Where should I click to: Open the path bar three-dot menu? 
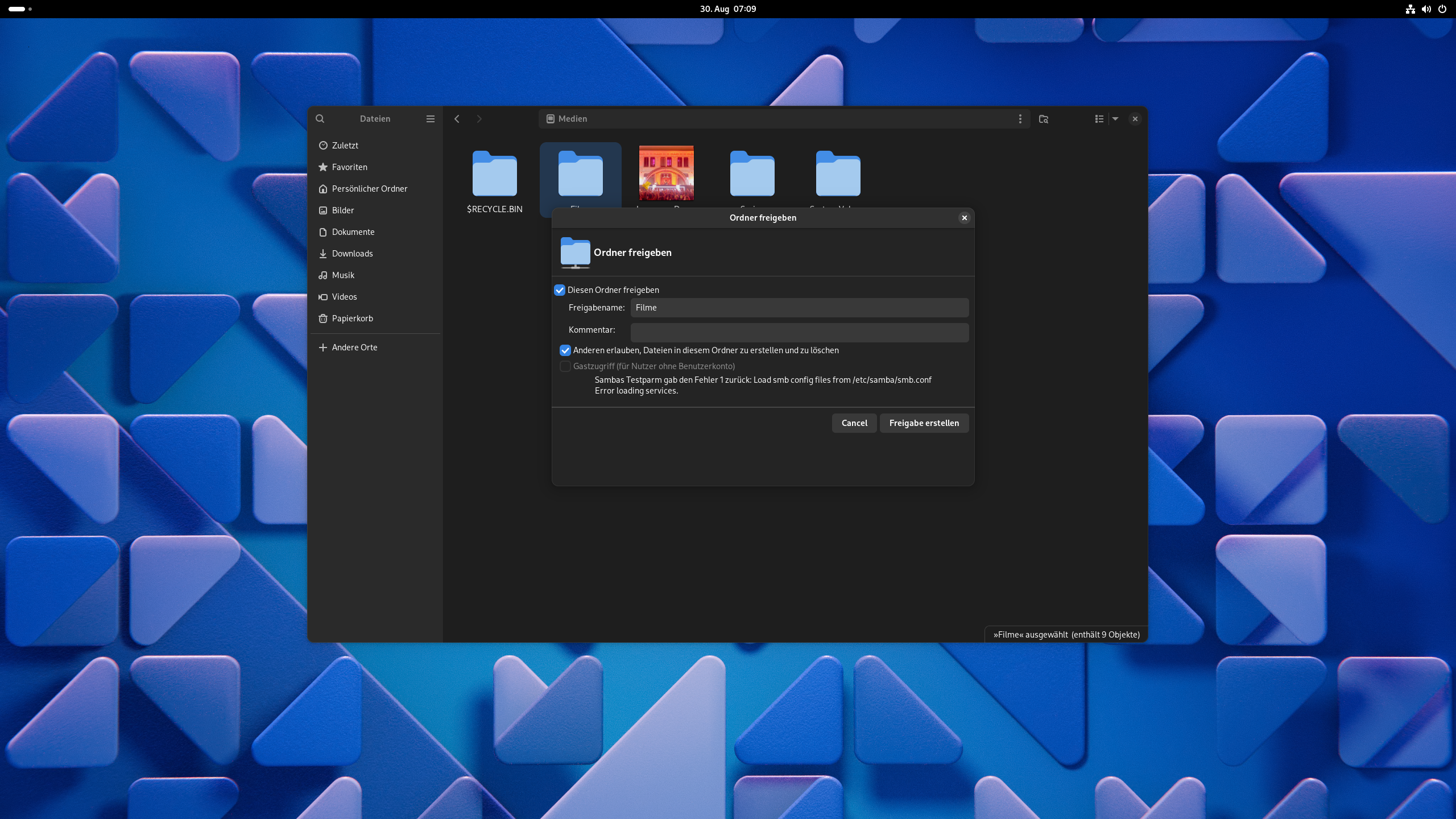coord(1020,119)
